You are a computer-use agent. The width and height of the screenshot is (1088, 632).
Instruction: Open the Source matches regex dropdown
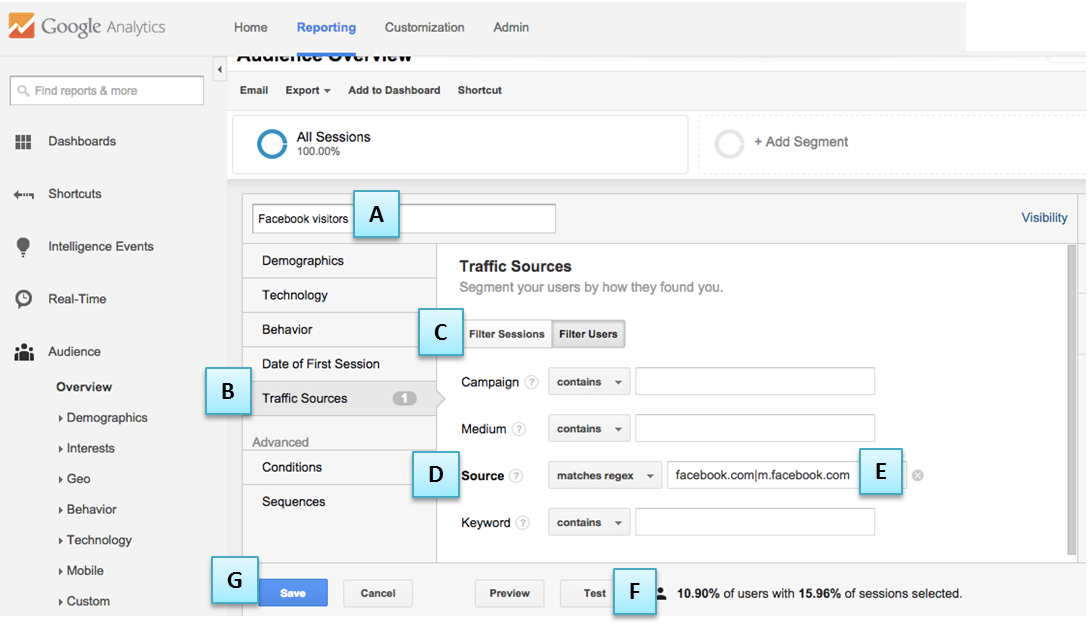[x=605, y=475]
